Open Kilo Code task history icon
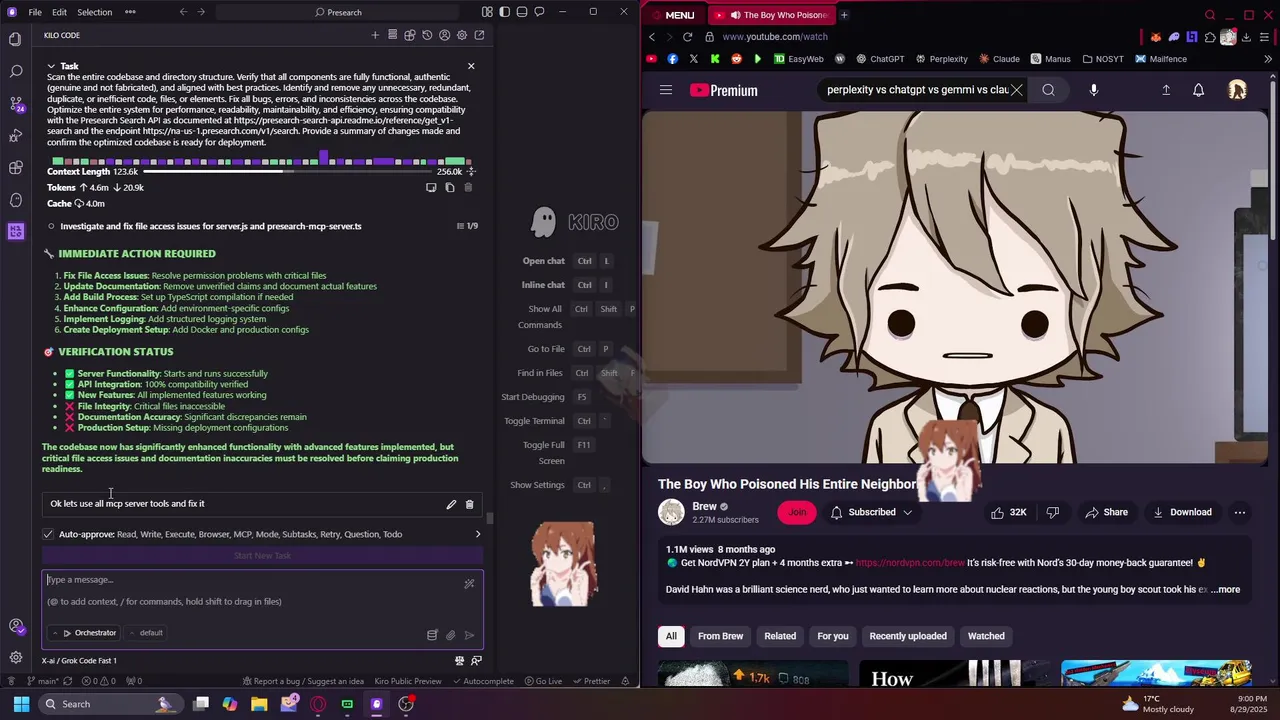 pyautogui.click(x=427, y=35)
